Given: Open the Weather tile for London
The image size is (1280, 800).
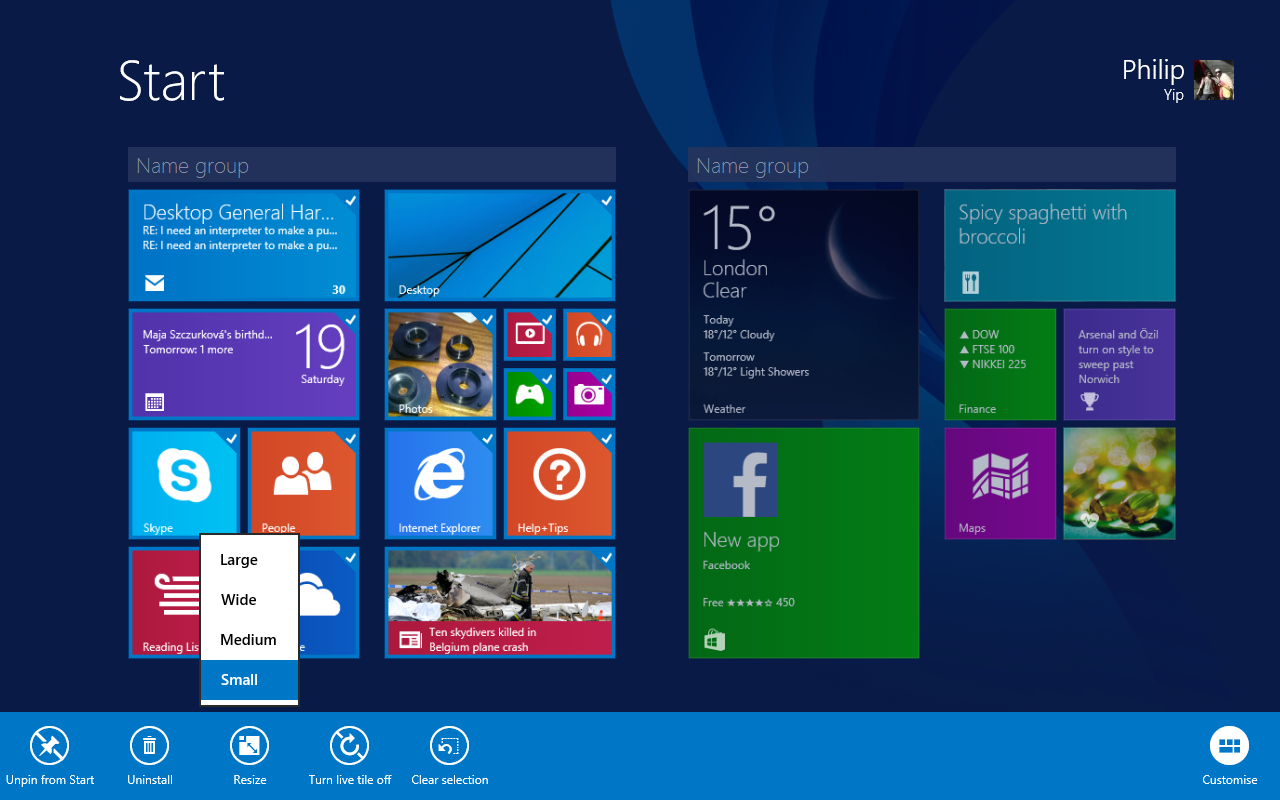Looking at the screenshot, I should click(x=804, y=305).
